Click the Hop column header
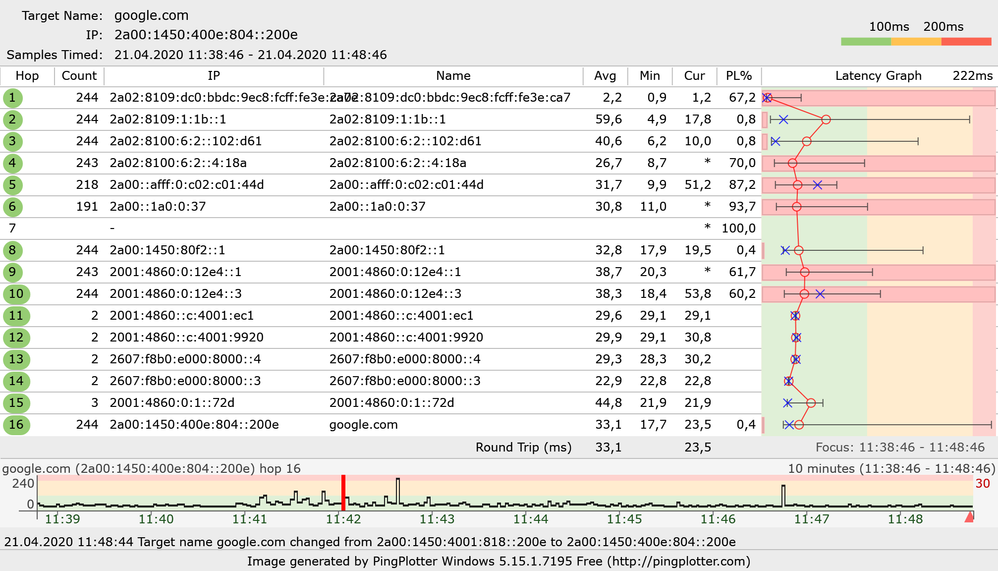Image resolution: width=998 pixels, height=571 pixels. coord(27,76)
